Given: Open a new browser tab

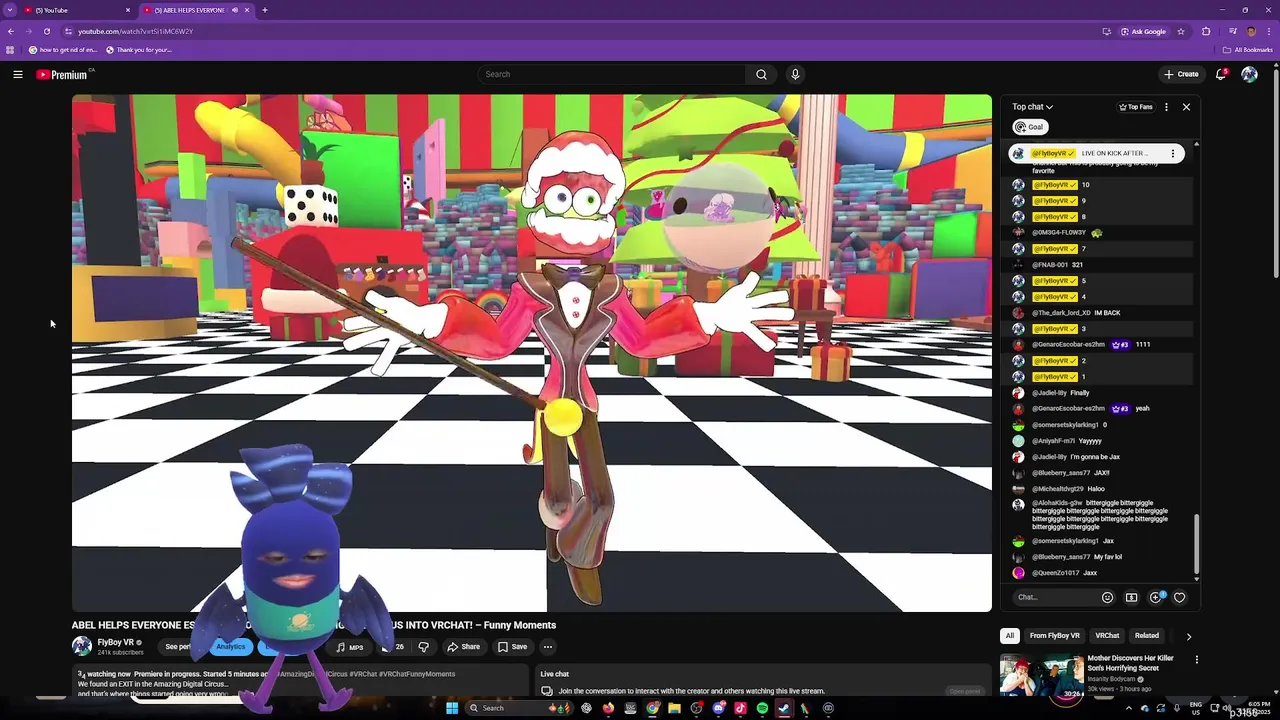Looking at the screenshot, I should [265, 10].
